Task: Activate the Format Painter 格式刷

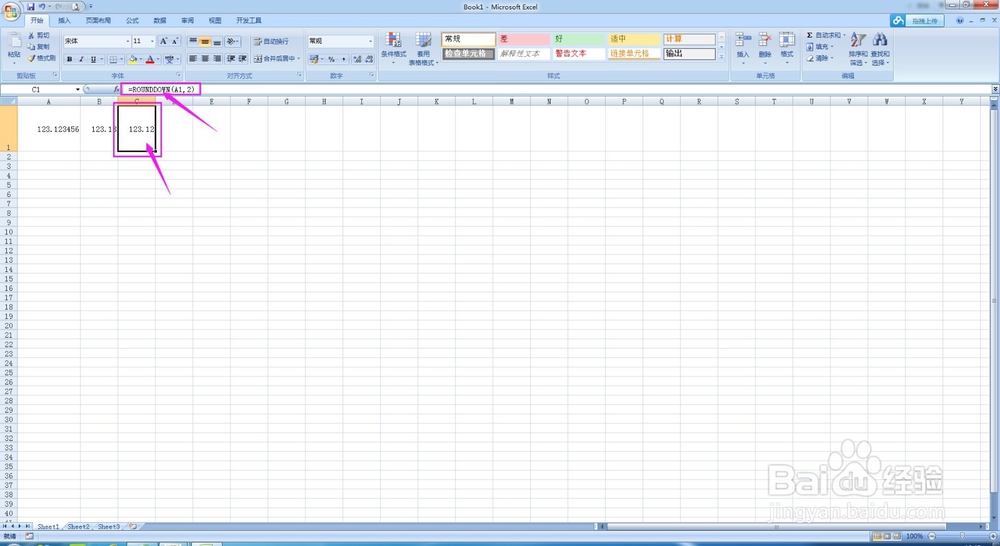Action: click(41, 58)
